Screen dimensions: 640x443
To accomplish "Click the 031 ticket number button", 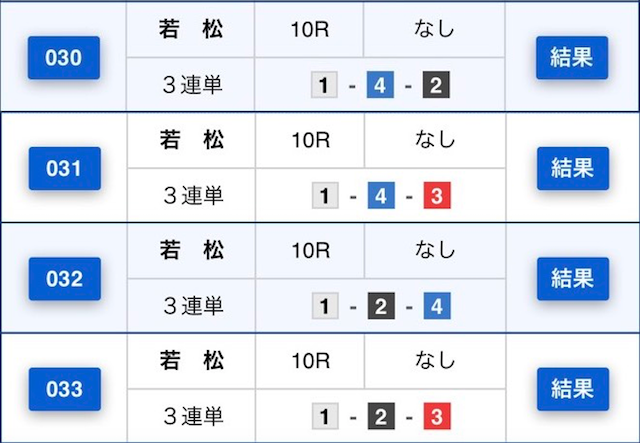I will point(64,168).
